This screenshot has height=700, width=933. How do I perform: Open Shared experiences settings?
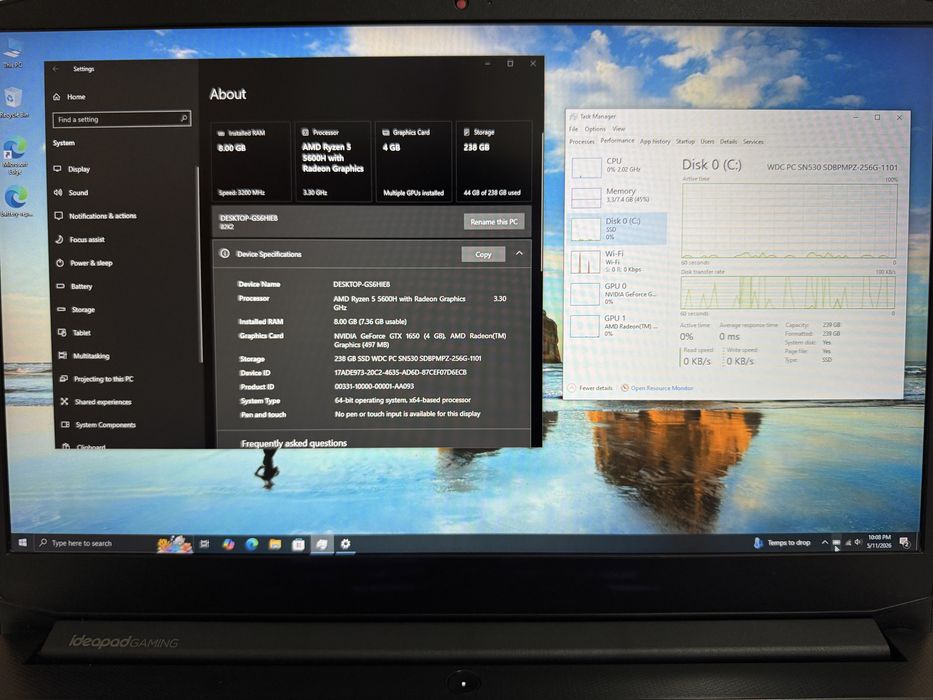tap(96, 402)
